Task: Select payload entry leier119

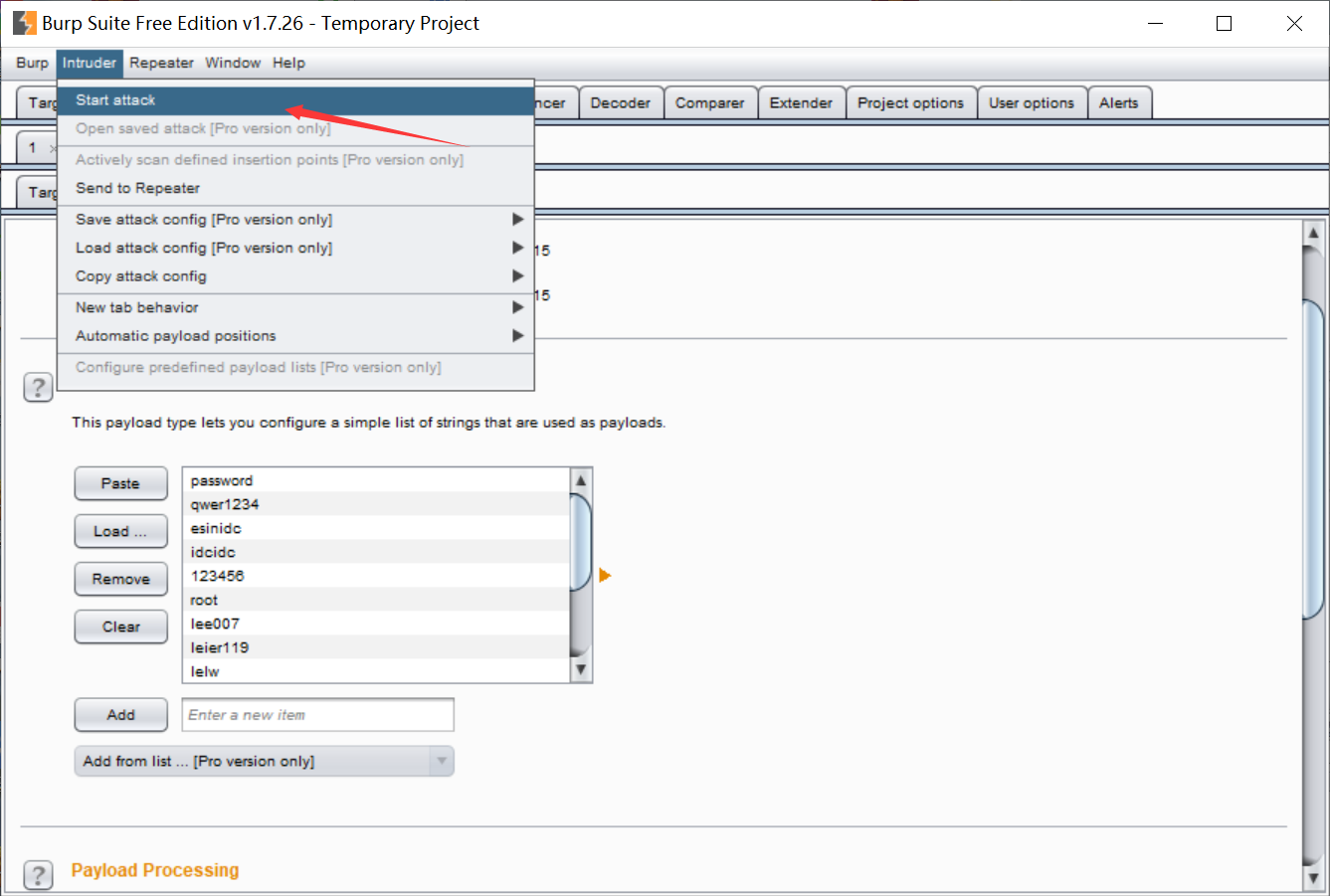Action: click(x=376, y=647)
